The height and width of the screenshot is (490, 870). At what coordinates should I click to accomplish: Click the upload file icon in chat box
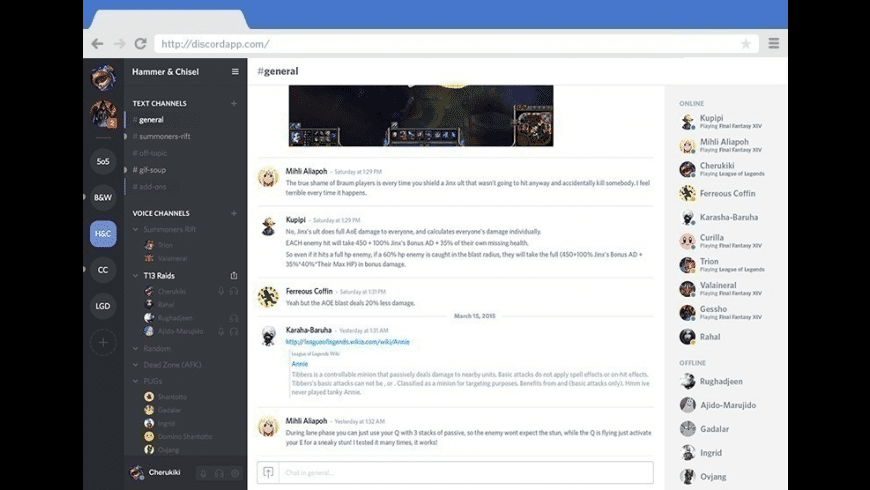(x=268, y=473)
